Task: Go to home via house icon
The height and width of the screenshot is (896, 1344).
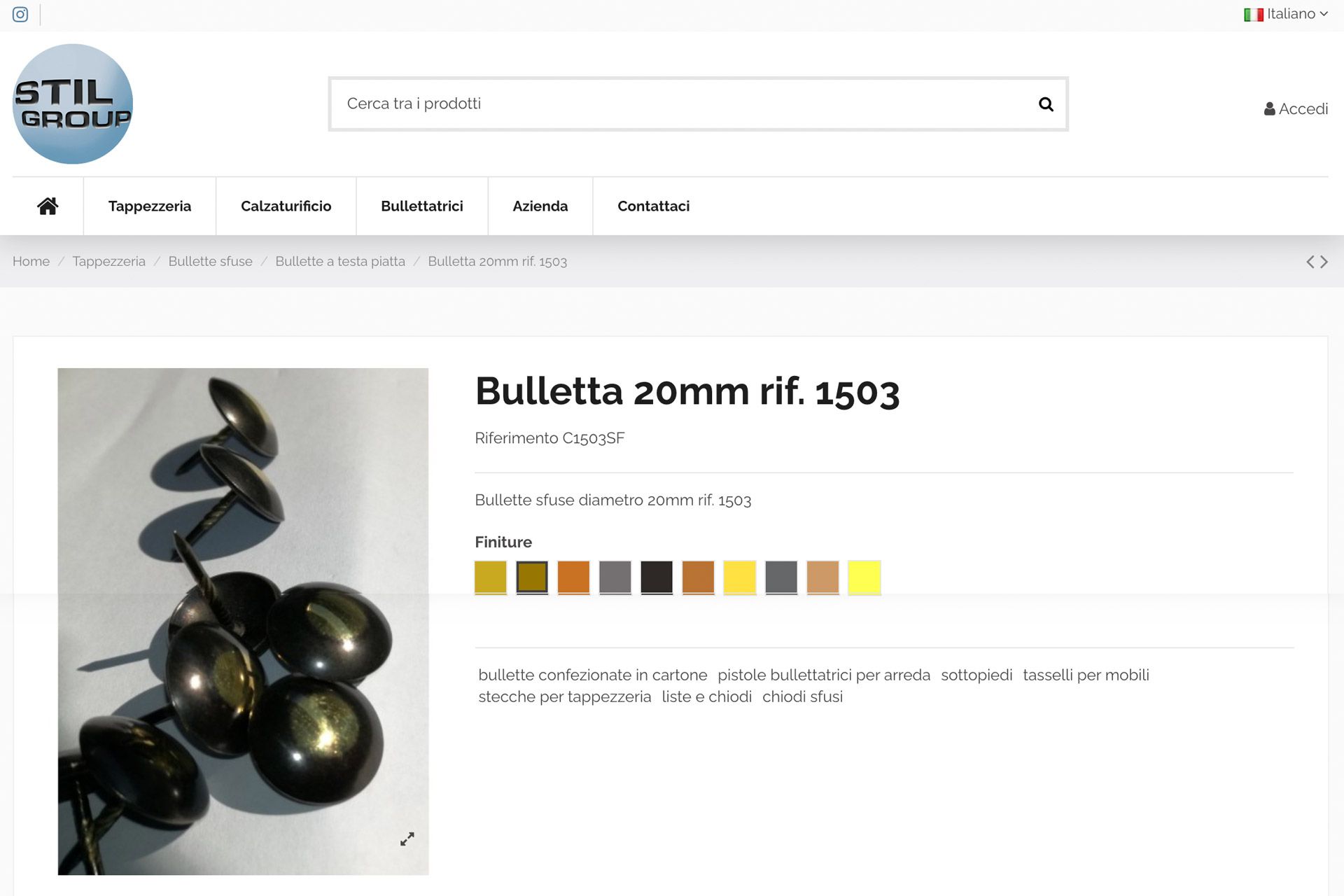Action: point(48,206)
